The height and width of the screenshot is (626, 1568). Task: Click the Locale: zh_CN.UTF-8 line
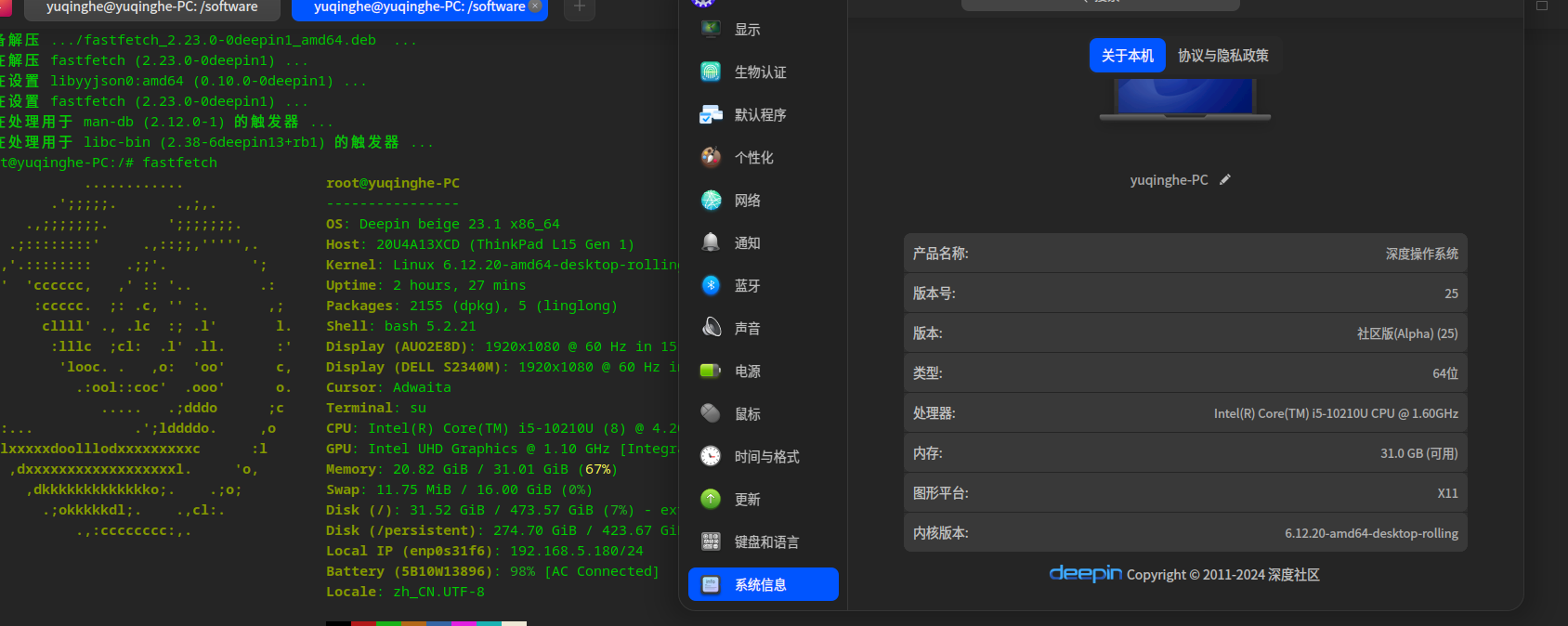click(x=405, y=592)
